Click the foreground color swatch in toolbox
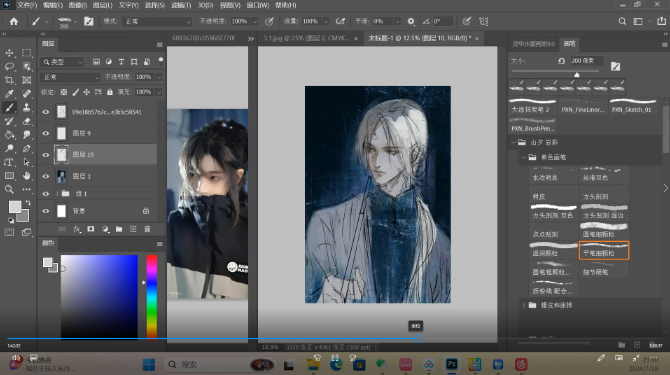The image size is (670, 375). [15, 207]
